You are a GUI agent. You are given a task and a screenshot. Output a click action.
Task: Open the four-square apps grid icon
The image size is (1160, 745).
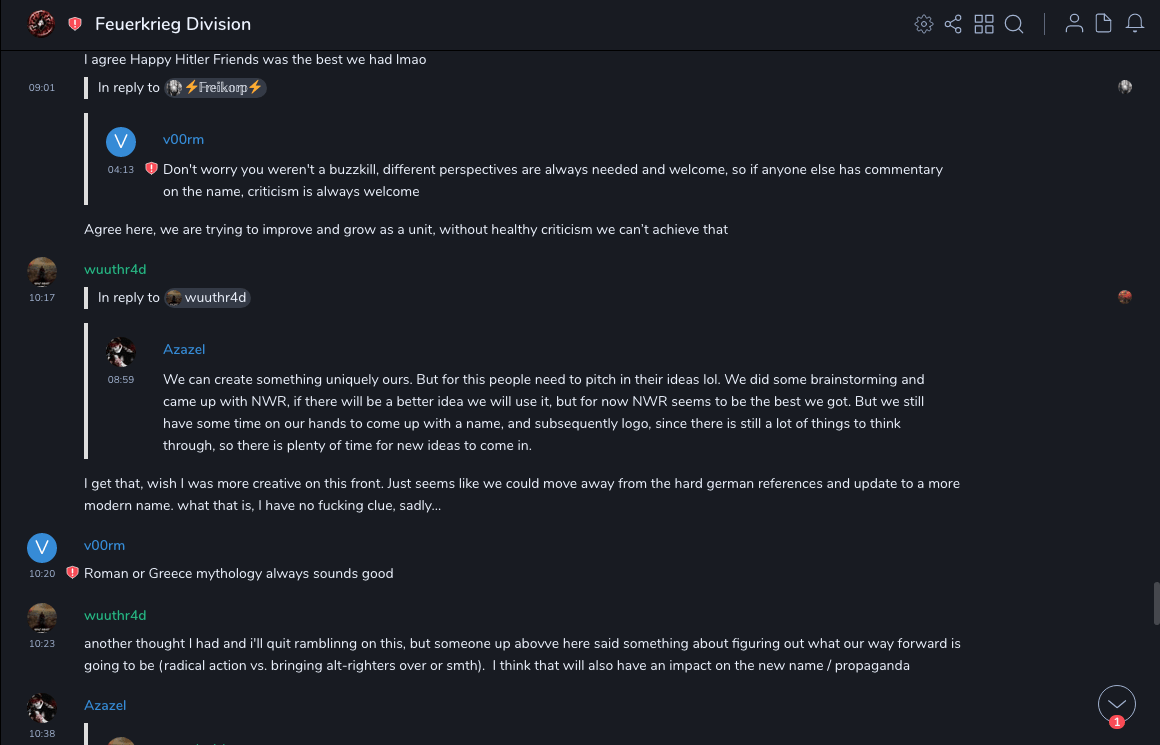[984, 24]
